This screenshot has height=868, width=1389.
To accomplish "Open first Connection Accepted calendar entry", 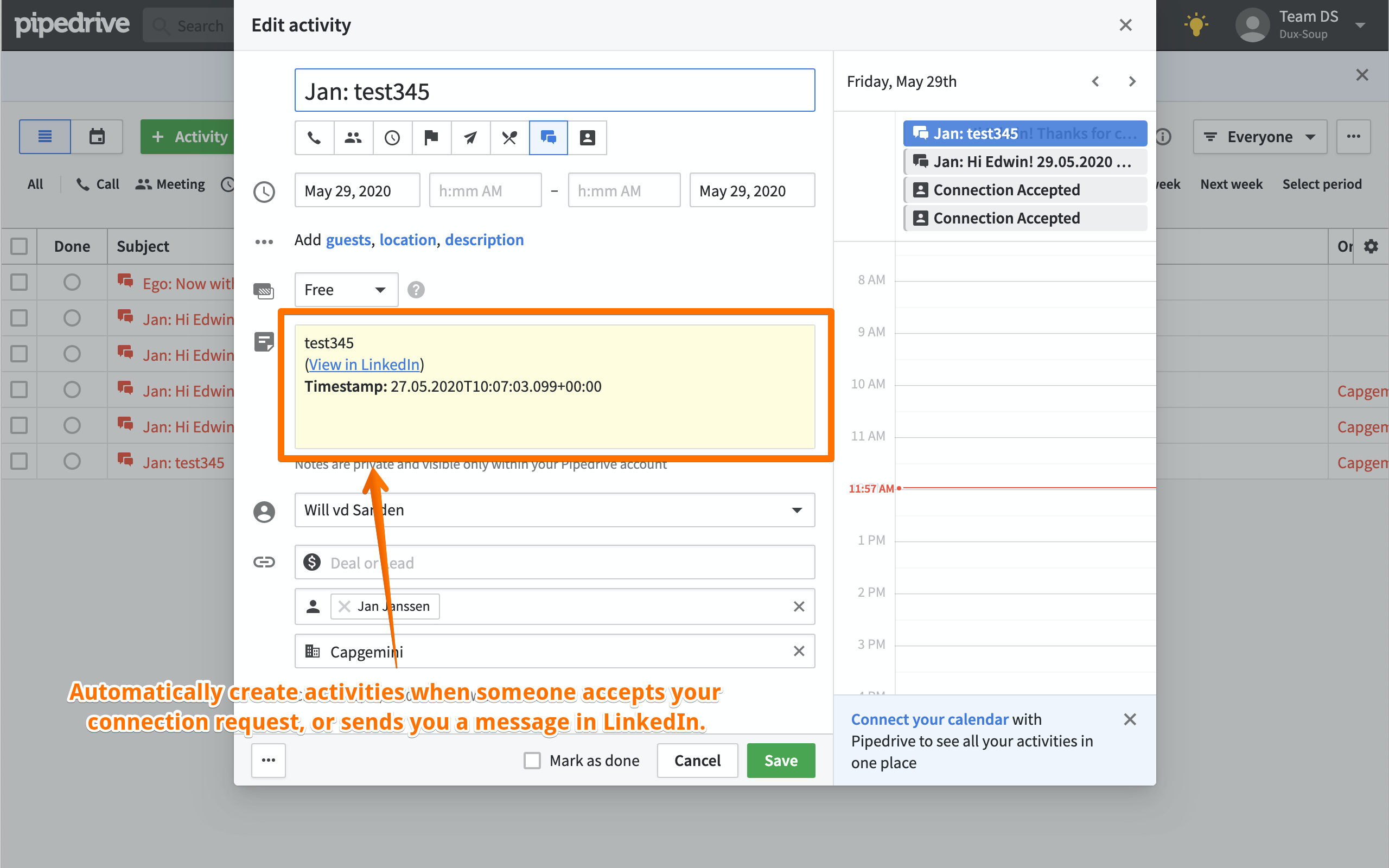I will [1025, 190].
